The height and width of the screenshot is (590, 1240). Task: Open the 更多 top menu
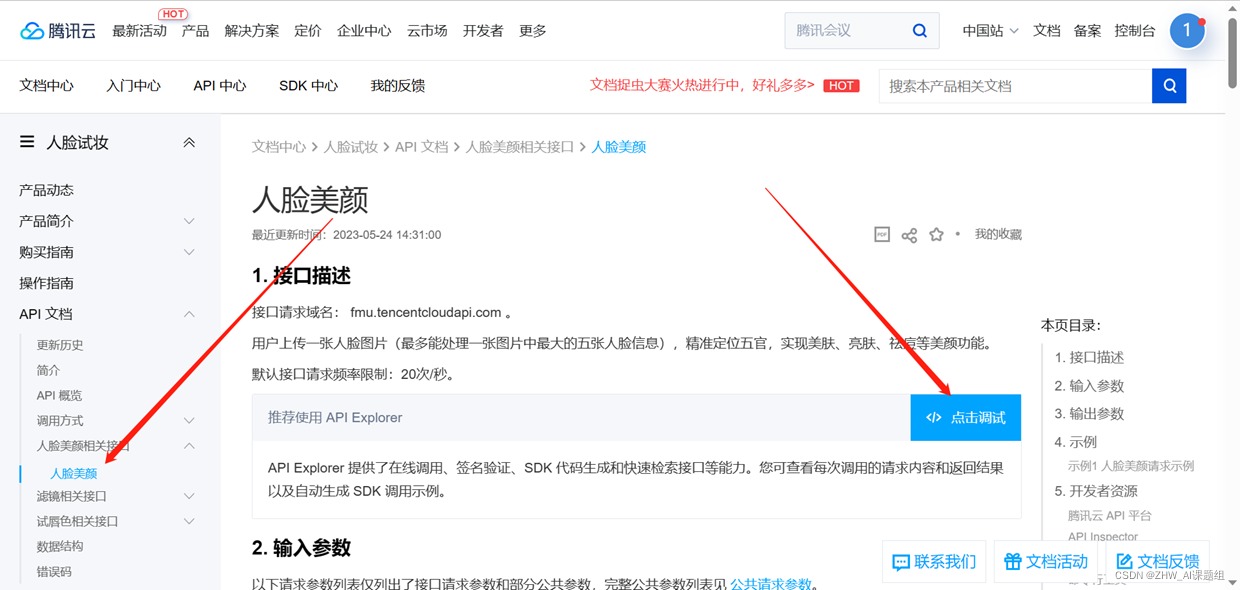[533, 31]
